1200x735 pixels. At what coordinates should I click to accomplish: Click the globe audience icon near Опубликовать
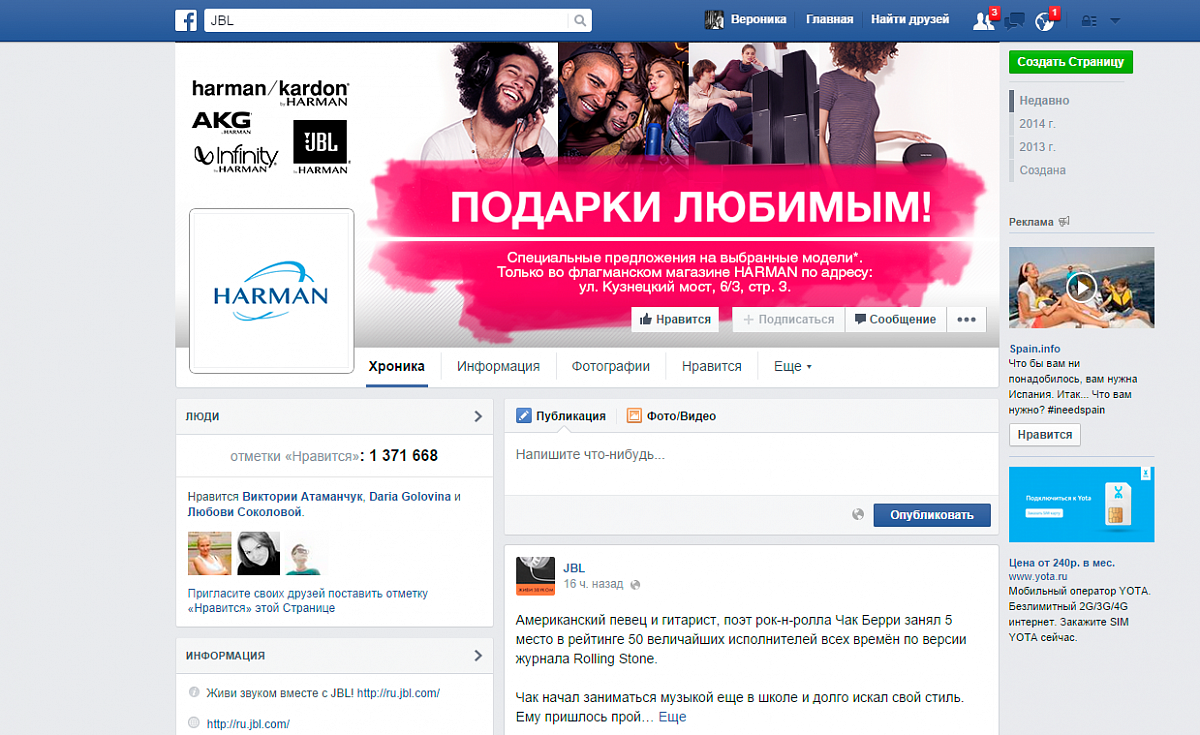(x=858, y=515)
